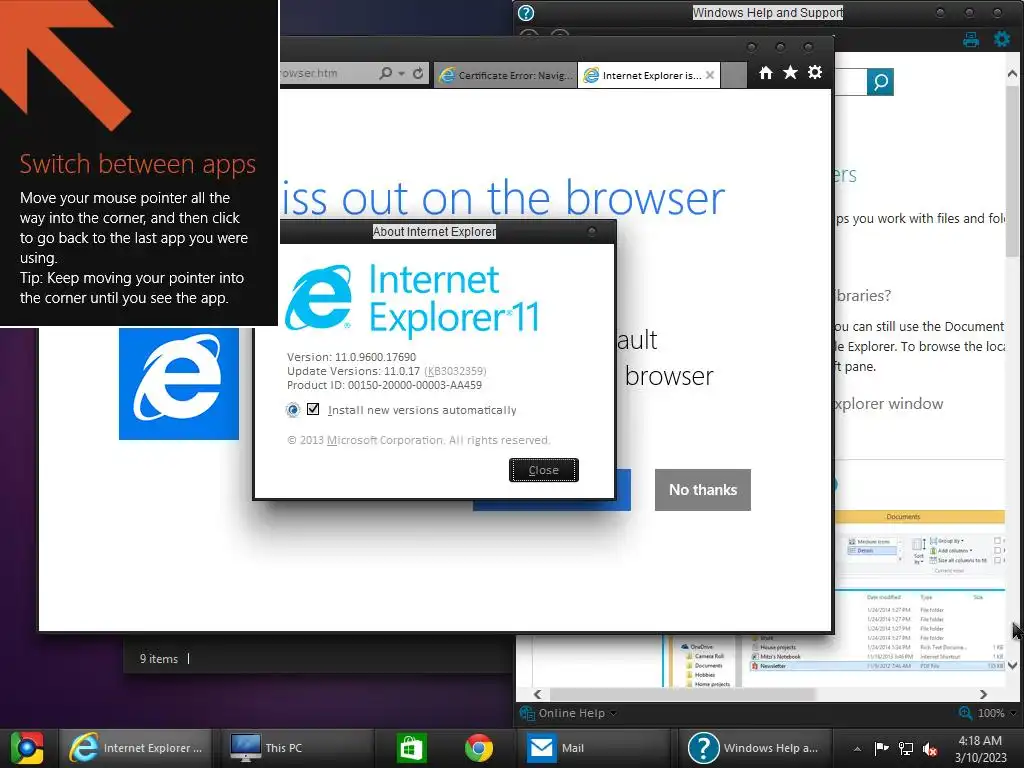1024x768 pixels.
Task: Click the Help vertical scrollbar thumb
Action: coord(1012,171)
